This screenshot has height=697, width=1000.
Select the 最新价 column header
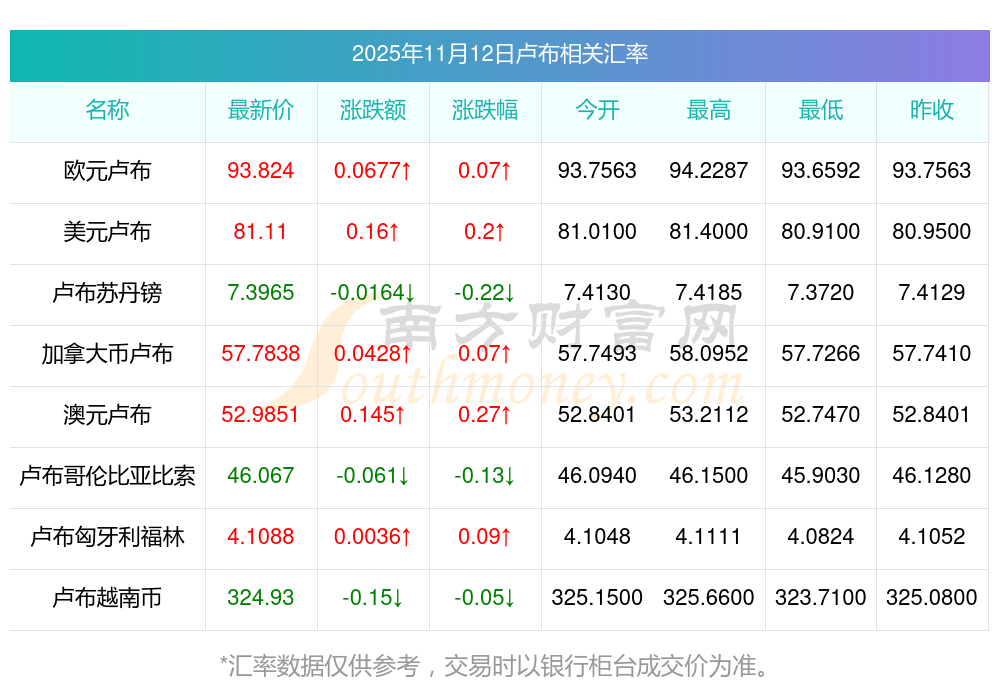261,111
